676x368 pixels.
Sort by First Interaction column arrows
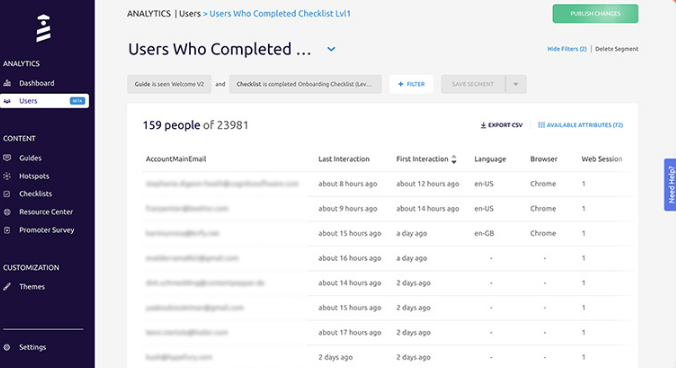pos(454,159)
